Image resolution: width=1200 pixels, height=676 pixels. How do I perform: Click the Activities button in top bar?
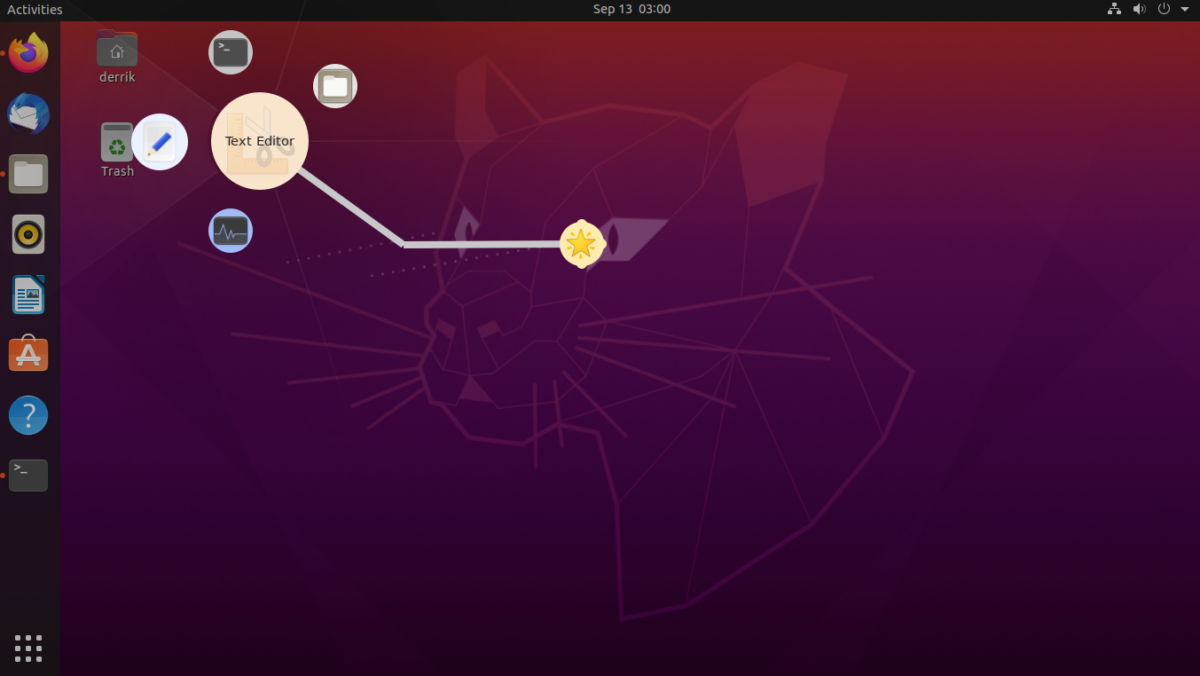(x=35, y=10)
